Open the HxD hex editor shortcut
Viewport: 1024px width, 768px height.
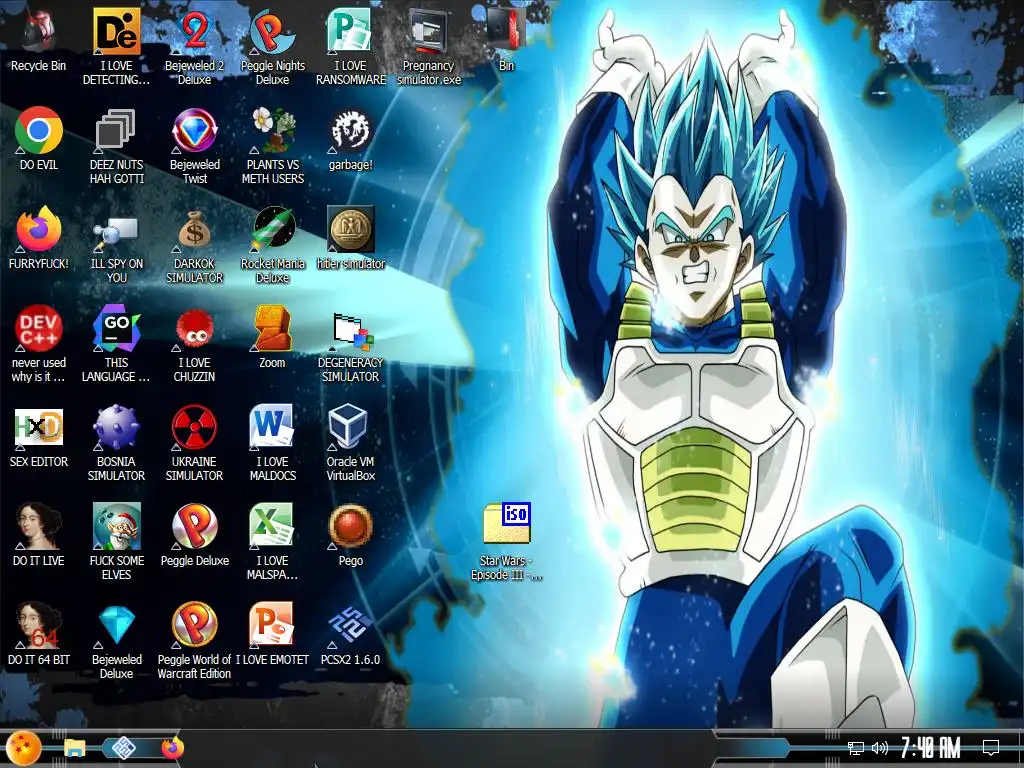pos(39,428)
